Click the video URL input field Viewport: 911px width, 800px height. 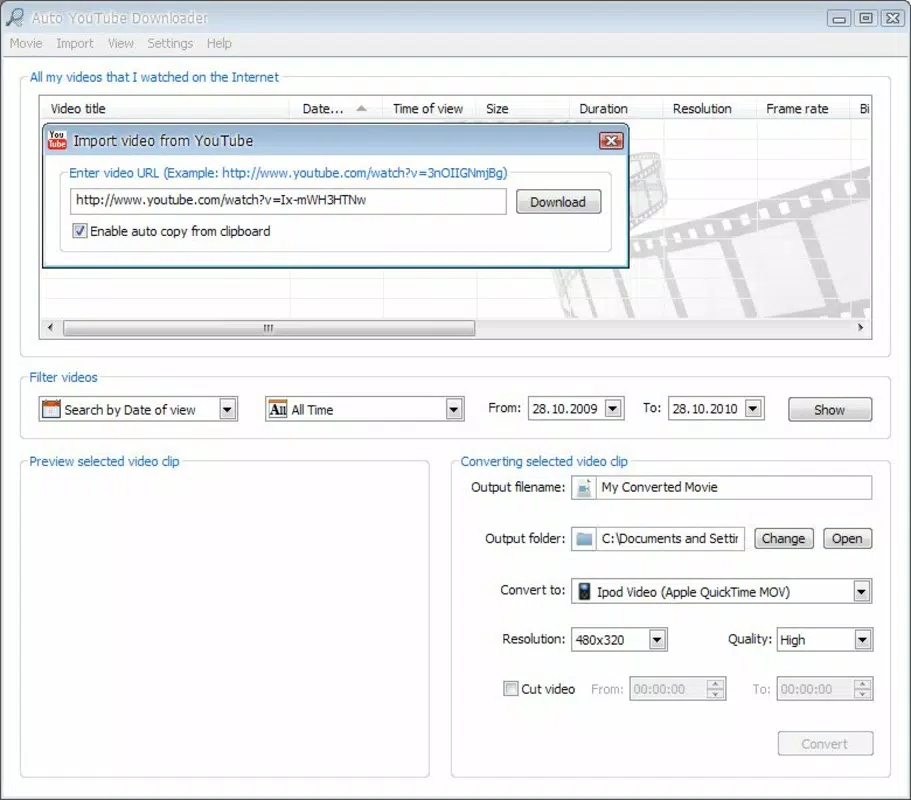(288, 201)
